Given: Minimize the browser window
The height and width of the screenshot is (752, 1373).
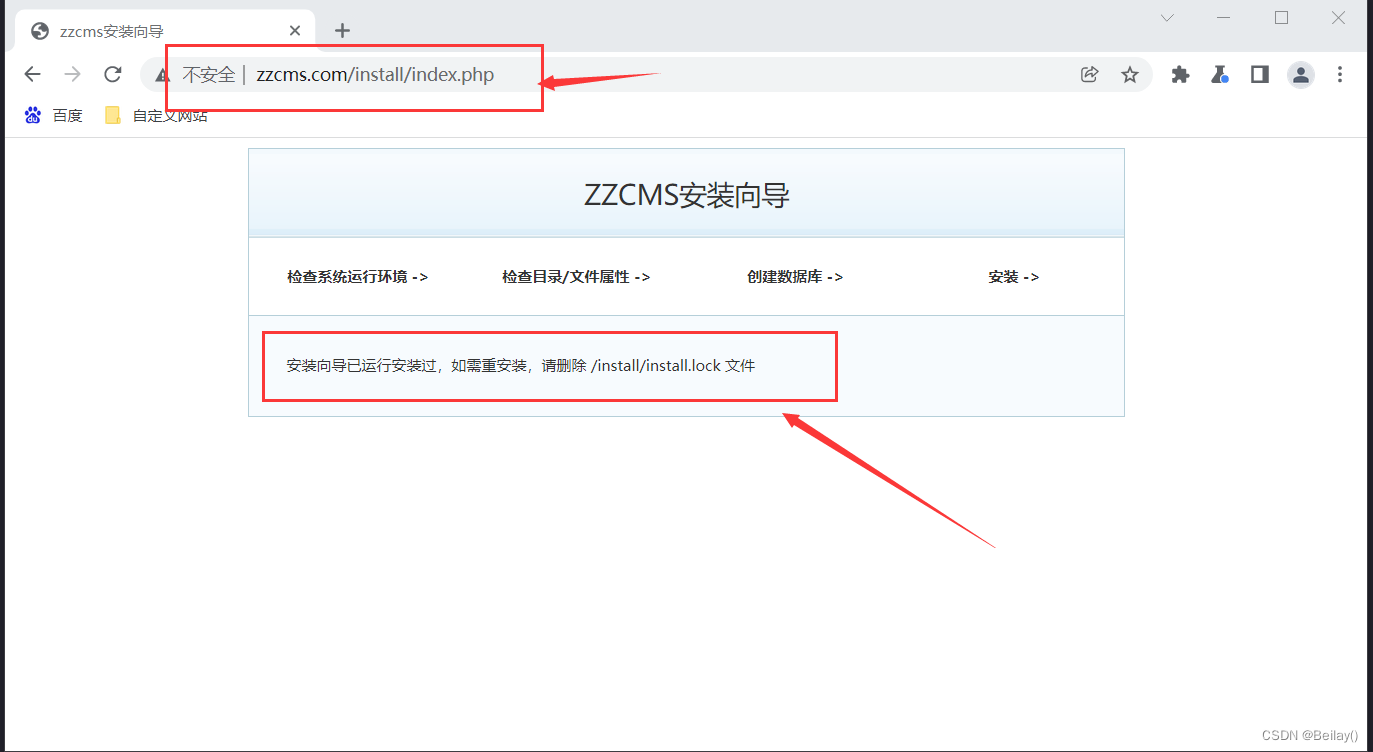Looking at the screenshot, I should tap(1224, 17).
